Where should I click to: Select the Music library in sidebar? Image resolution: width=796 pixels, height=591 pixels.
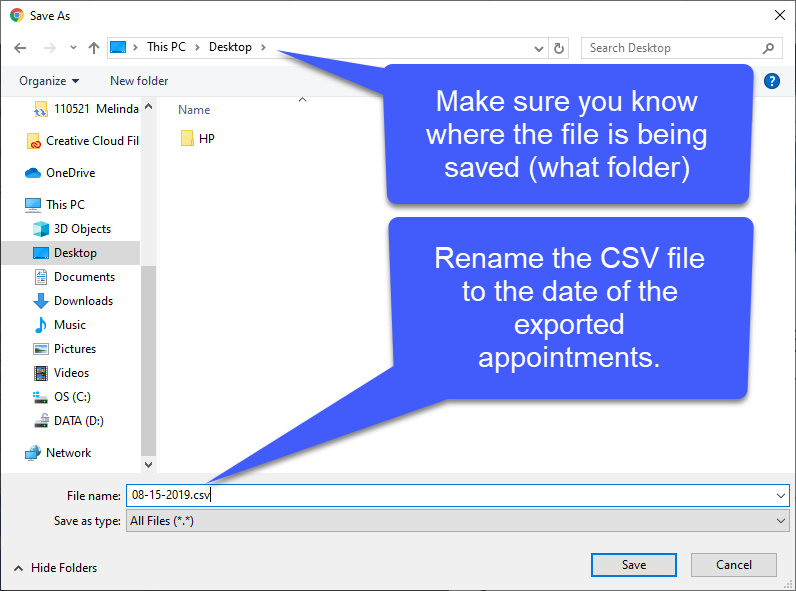click(69, 325)
